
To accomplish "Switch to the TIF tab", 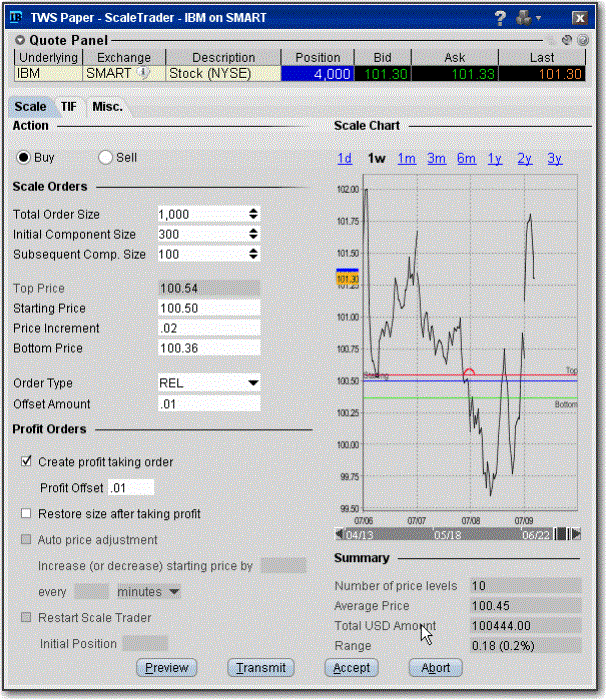I will coord(68,106).
